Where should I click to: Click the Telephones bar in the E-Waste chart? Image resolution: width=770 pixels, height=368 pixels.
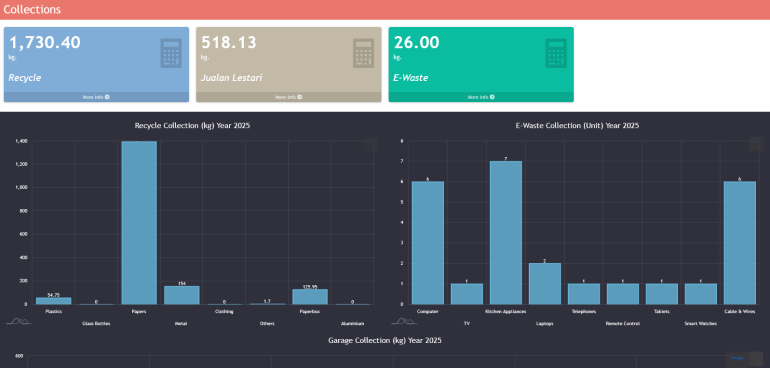coord(584,294)
